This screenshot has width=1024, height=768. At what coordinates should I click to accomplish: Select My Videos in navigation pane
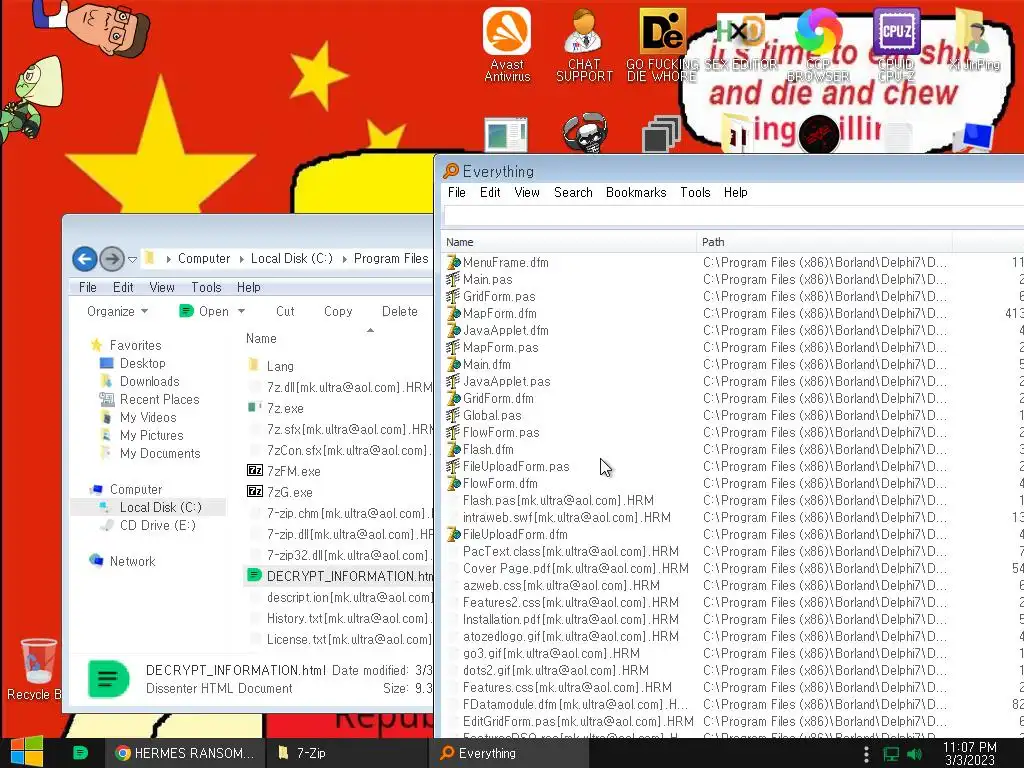pyautogui.click(x=148, y=417)
